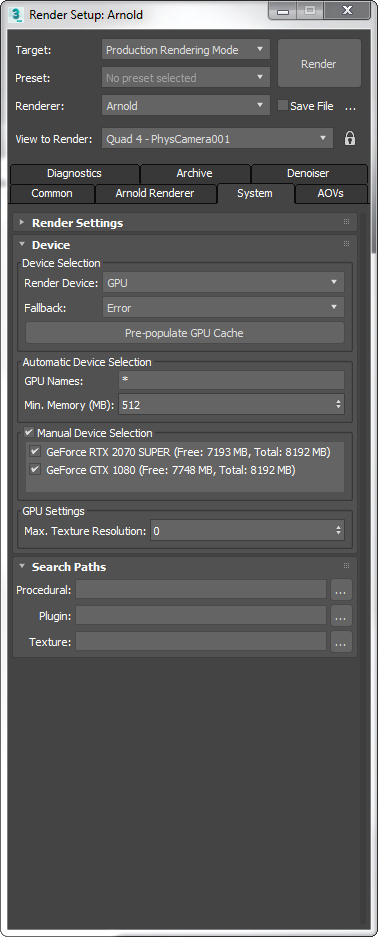This screenshot has width=378, height=937.
Task: Click the Device rollout grip icon
Action: click(x=346, y=244)
